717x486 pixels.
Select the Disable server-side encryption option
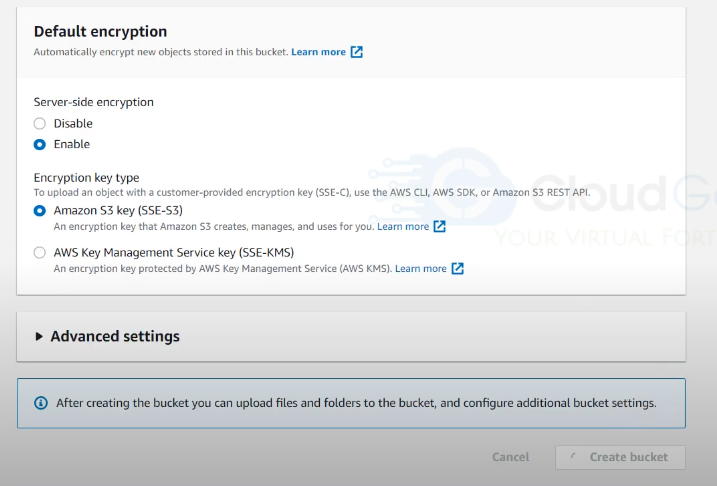click(x=40, y=123)
